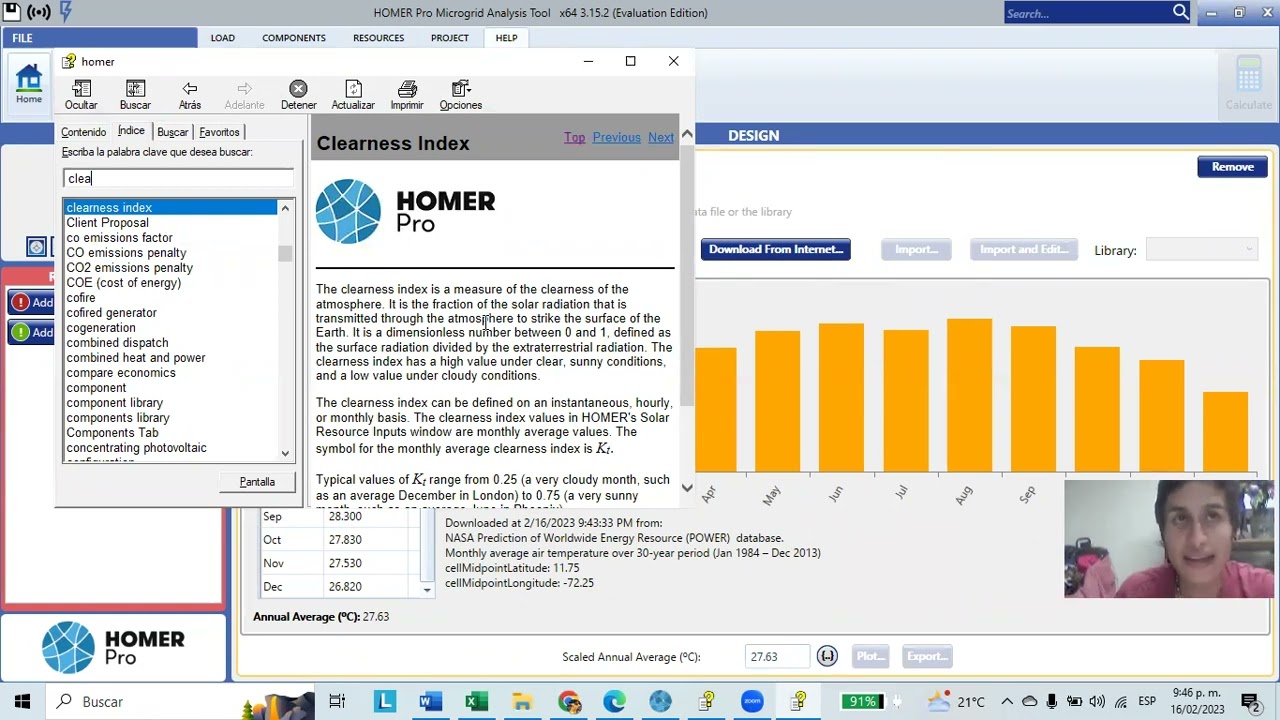Image resolution: width=1280 pixels, height=720 pixels.
Task: Select 'concentrating photovoltaic' index entry
Action: click(x=136, y=448)
